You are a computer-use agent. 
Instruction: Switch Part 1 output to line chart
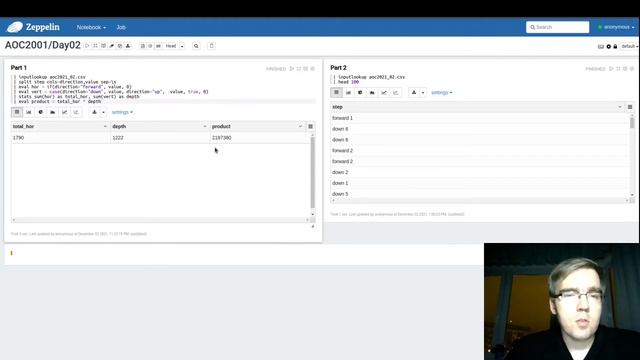click(64, 112)
